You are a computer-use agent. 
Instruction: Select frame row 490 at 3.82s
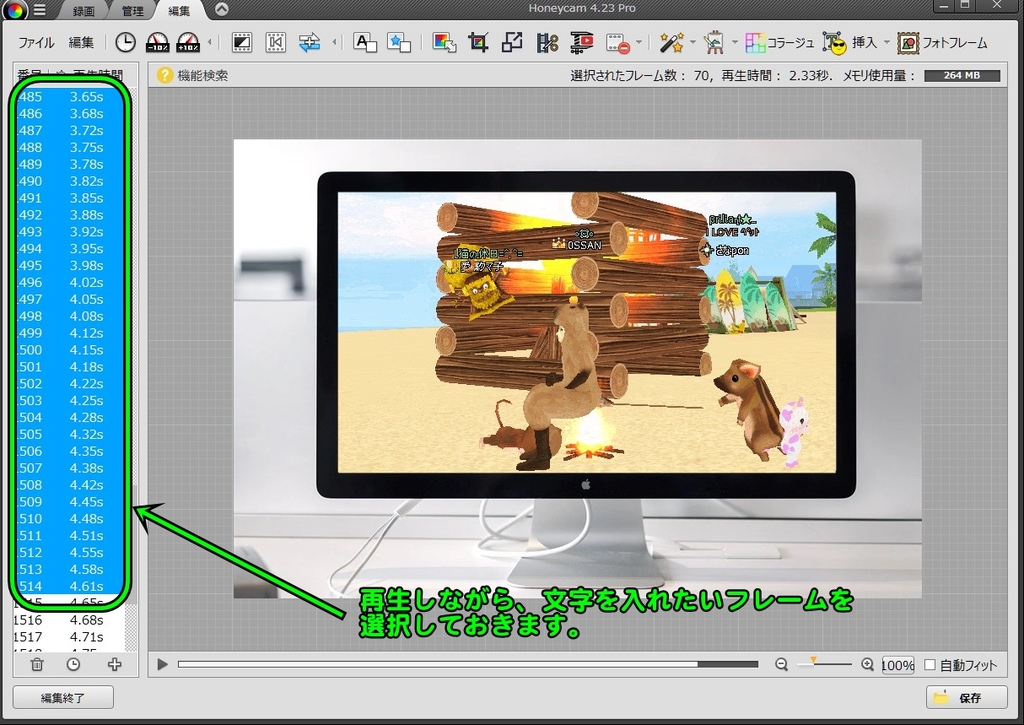[69, 181]
